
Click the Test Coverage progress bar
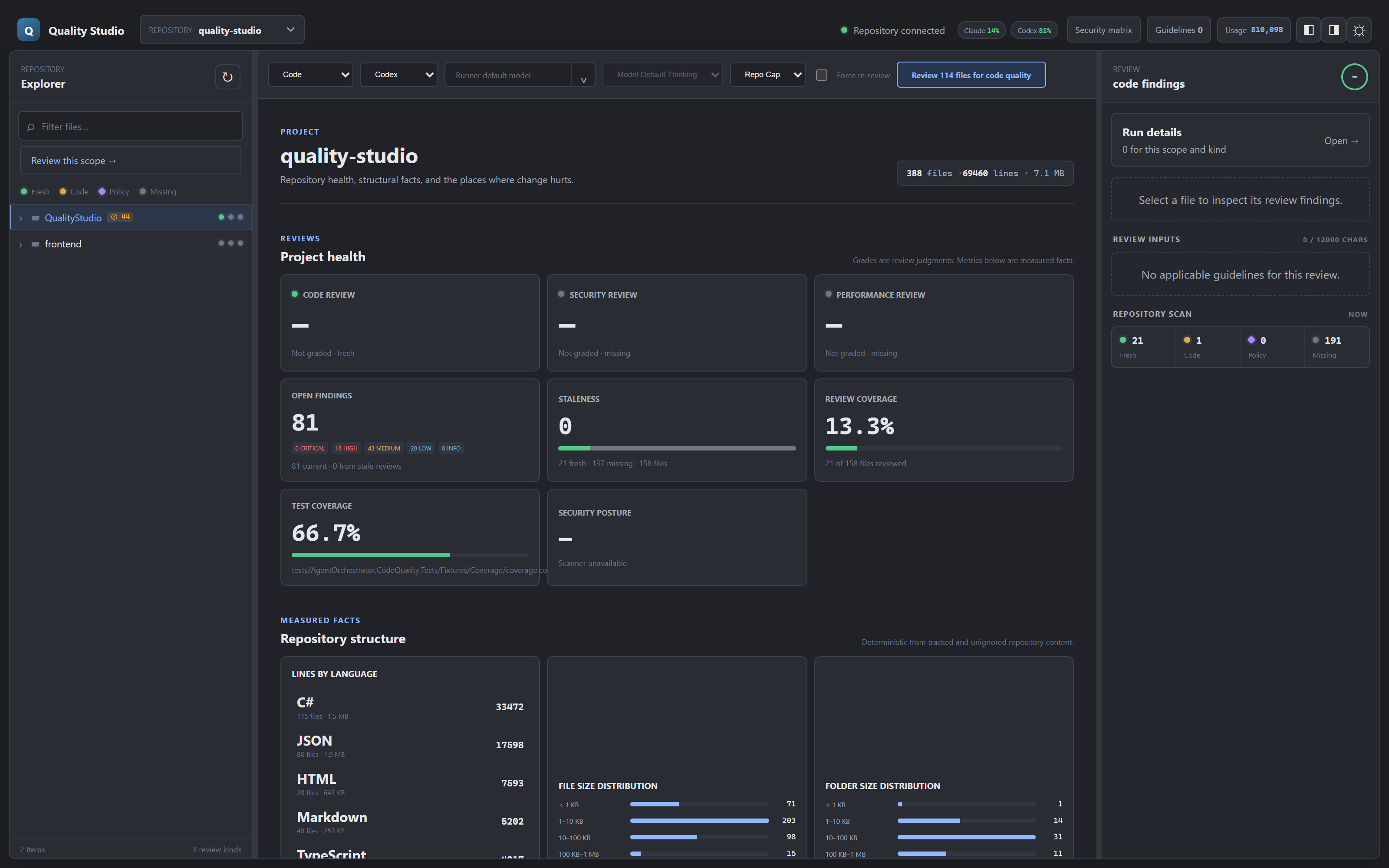click(x=410, y=555)
